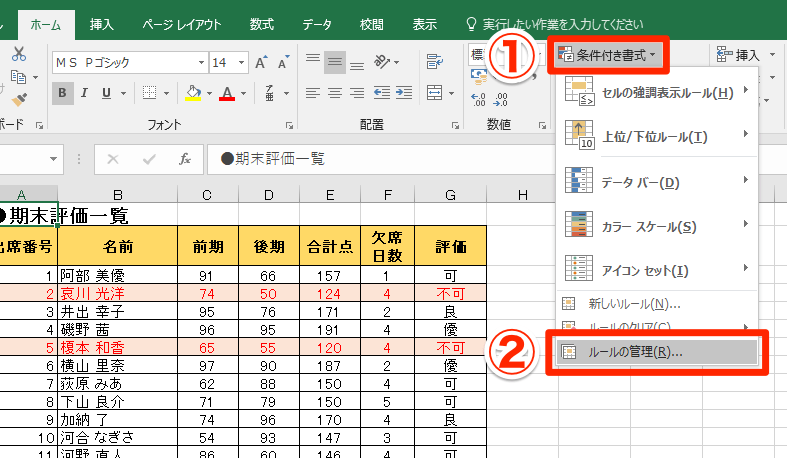Click the Wrap Text icon
This screenshot has height=458, width=787.
click(x=435, y=62)
